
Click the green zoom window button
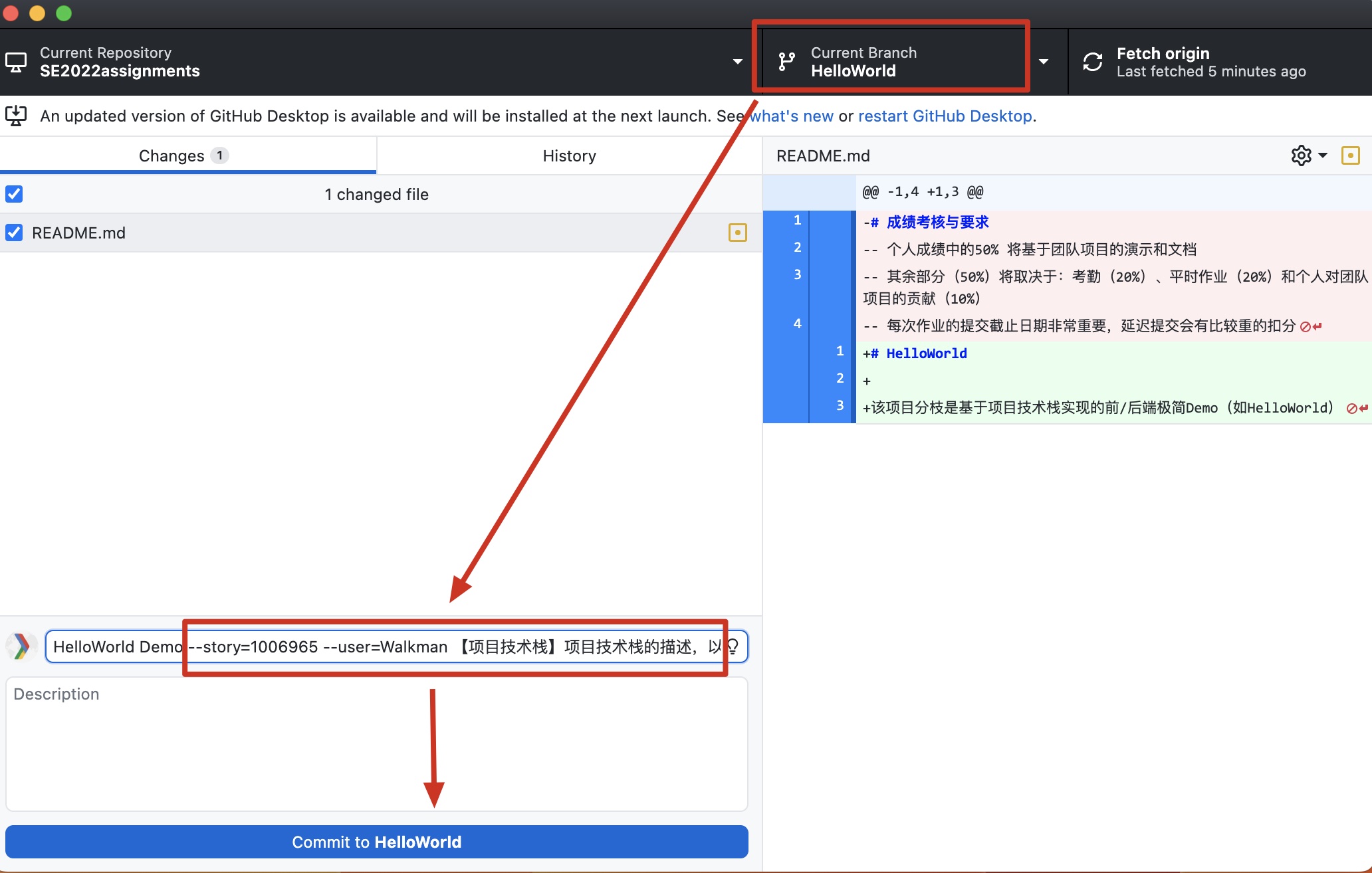pyautogui.click(x=64, y=13)
